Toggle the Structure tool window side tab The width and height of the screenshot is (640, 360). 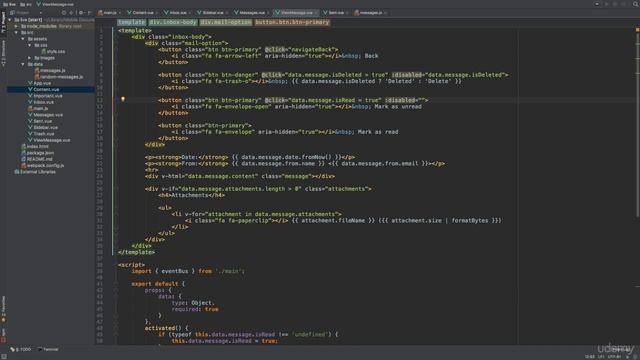pyautogui.click(x=3, y=53)
